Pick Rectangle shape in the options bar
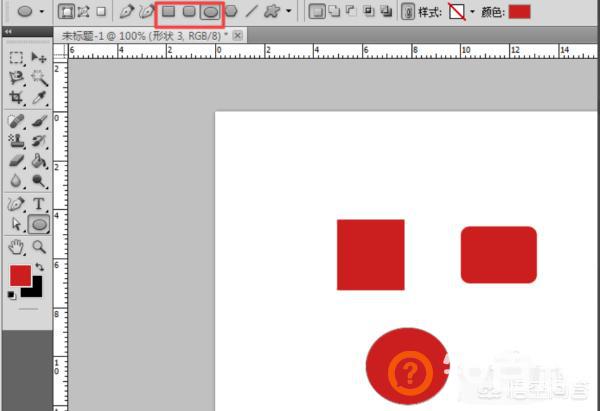Image resolution: width=600 pixels, height=411 pixels. [x=168, y=11]
